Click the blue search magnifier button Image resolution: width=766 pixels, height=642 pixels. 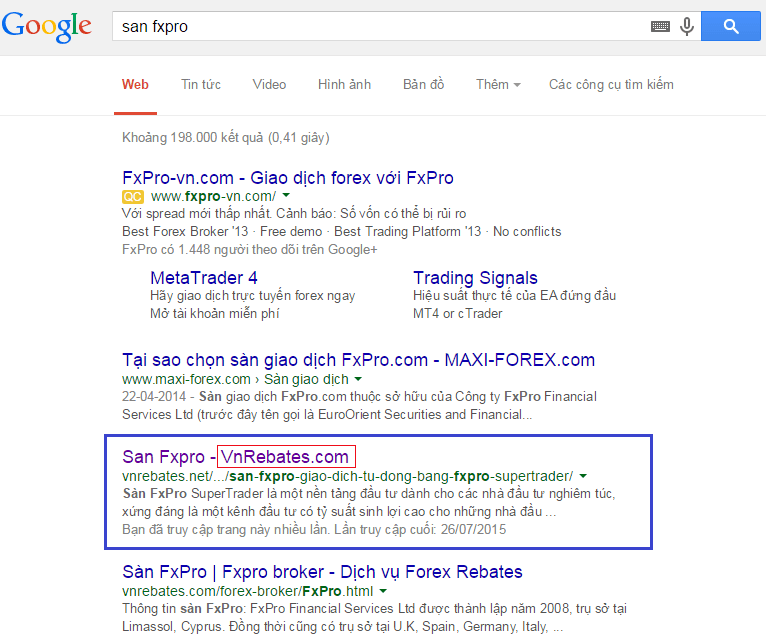pos(731,26)
